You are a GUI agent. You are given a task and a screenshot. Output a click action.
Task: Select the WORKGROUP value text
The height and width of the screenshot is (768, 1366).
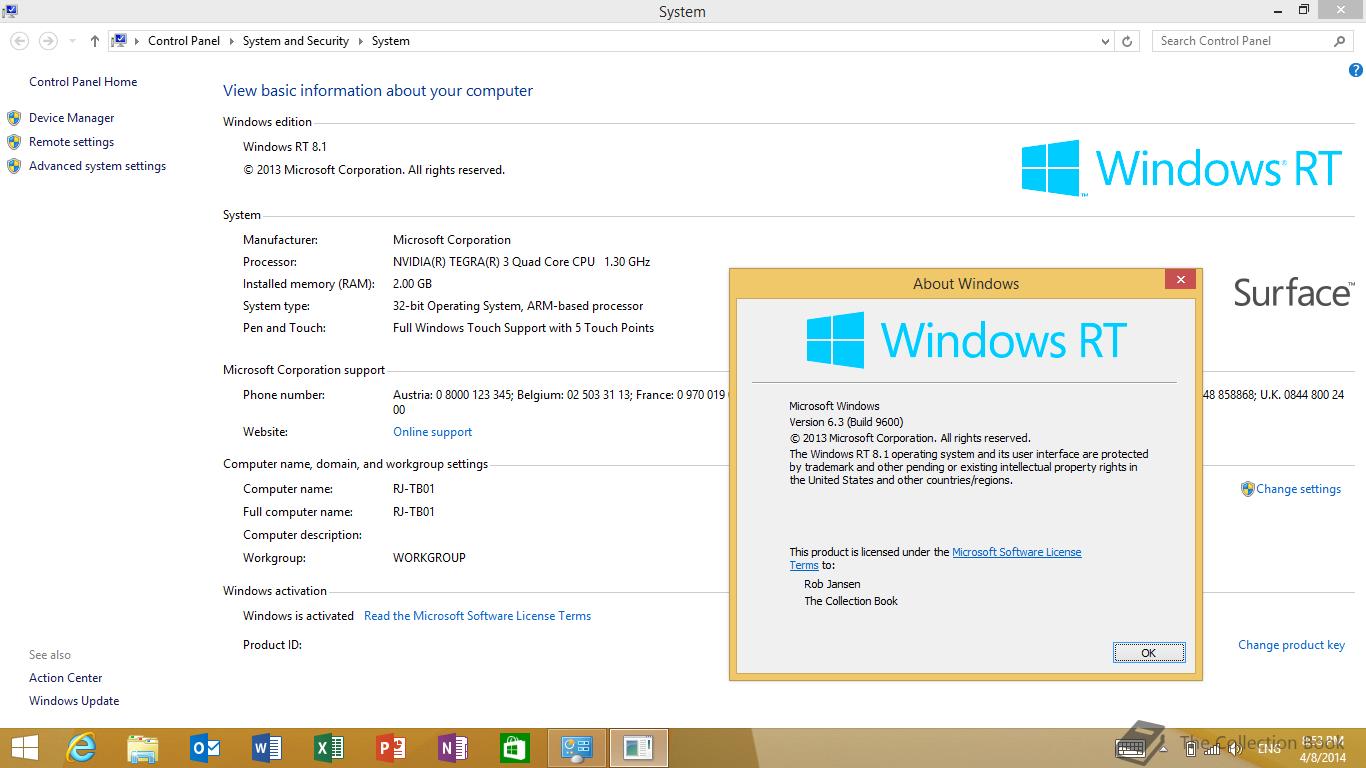point(429,558)
